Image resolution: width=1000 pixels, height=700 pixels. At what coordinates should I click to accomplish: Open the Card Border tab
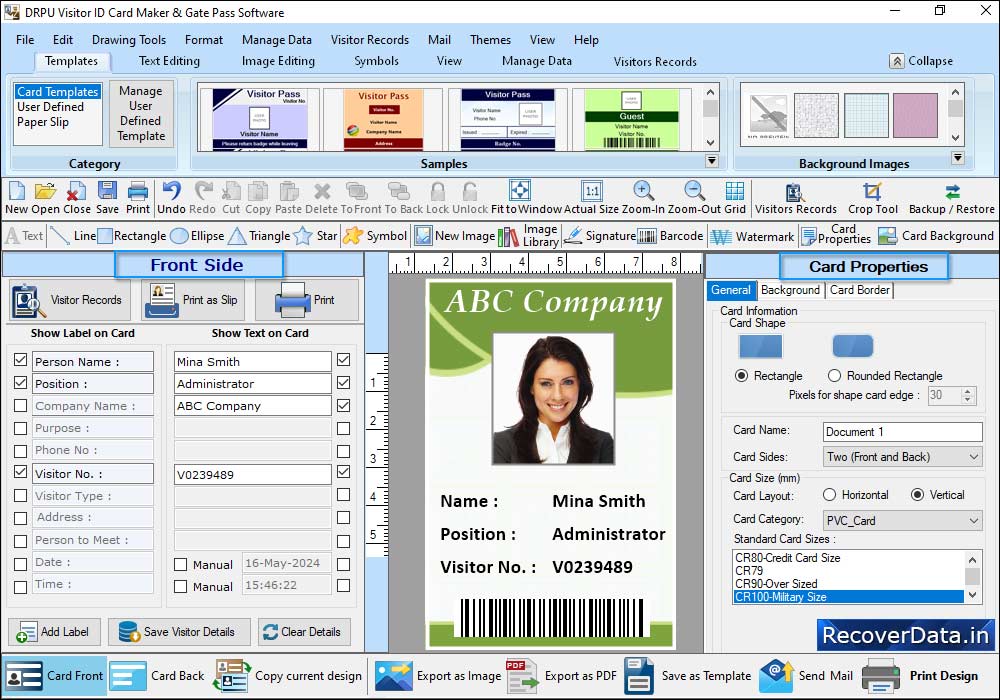[x=859, y=290]
